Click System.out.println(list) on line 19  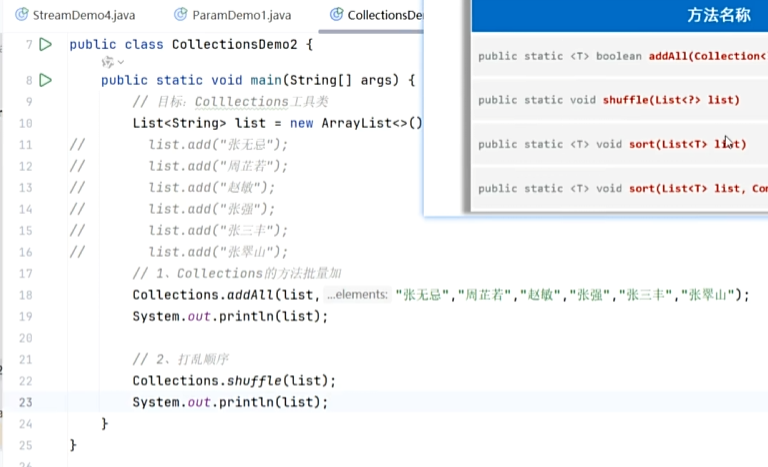(230, 317)
